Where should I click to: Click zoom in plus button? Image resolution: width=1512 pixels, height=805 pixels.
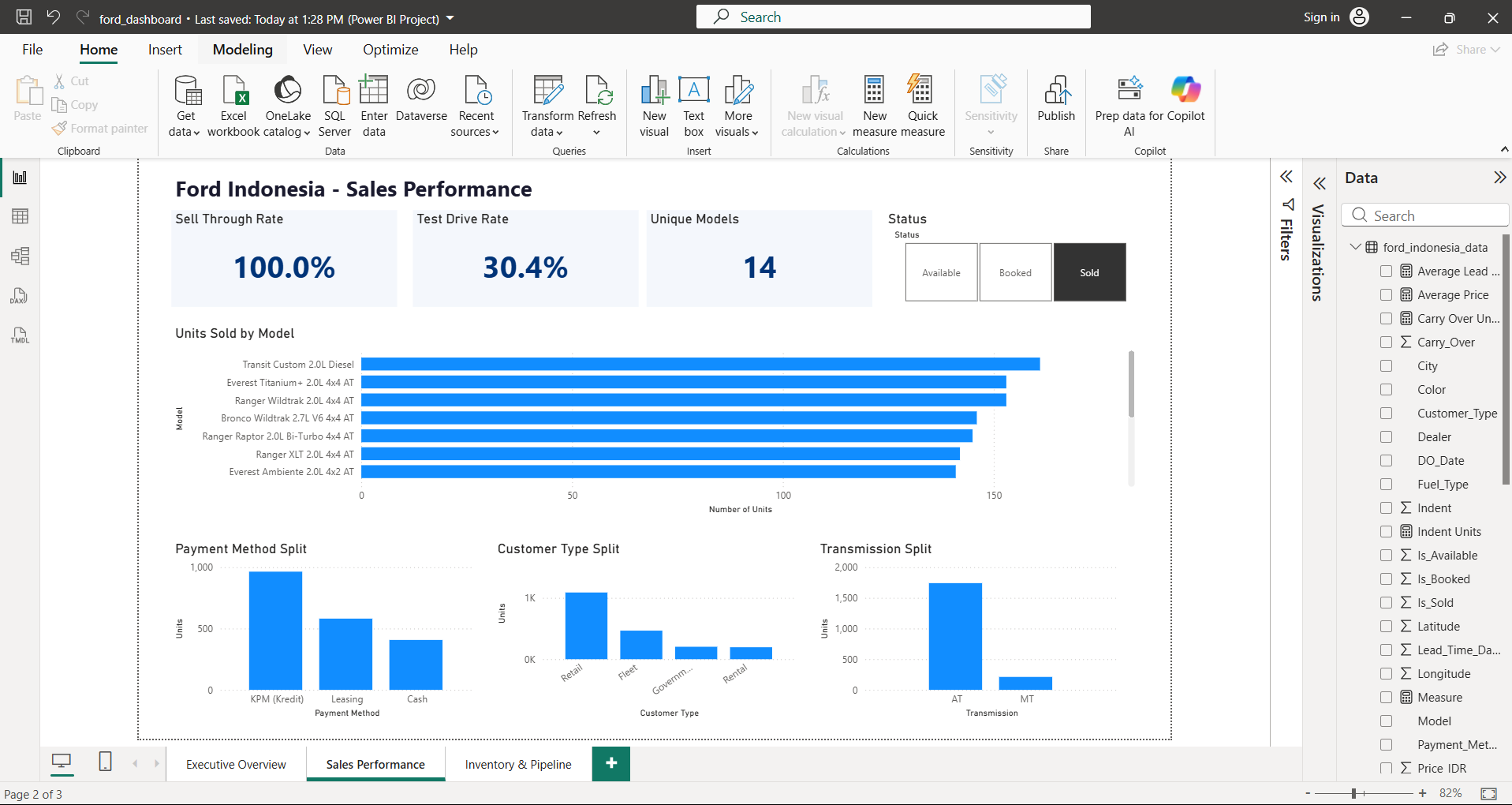1422,793
